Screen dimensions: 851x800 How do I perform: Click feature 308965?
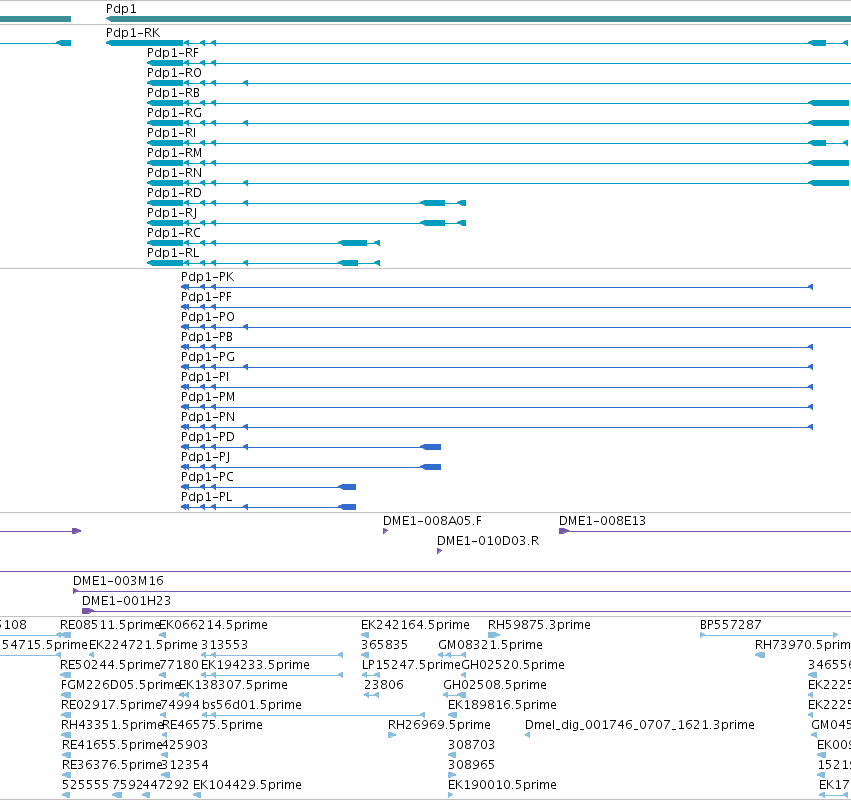472,766
